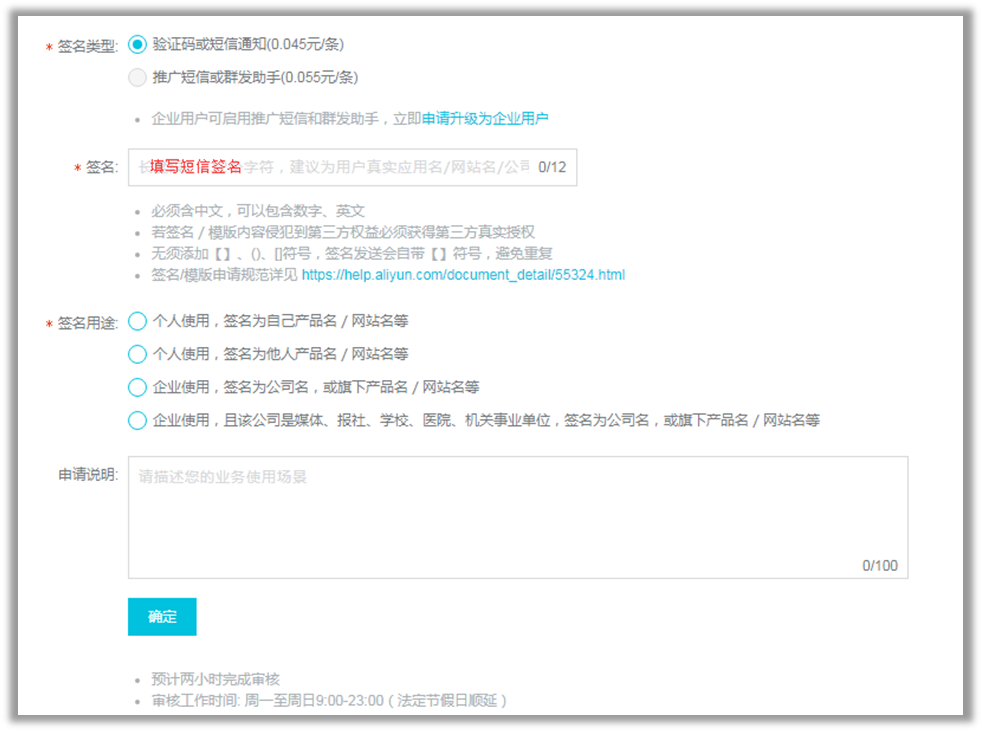Select 个人使用，签名为自己产品名 option
This screenshot has height=732, width=983.
136,321
